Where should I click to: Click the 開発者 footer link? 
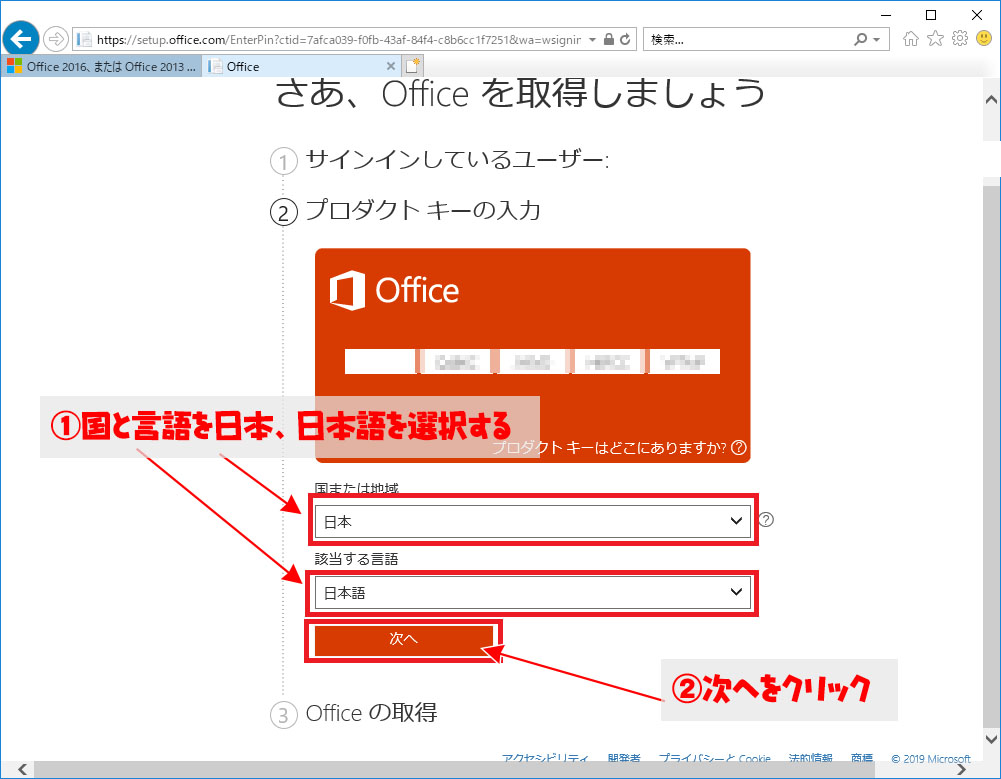(624, 758)
